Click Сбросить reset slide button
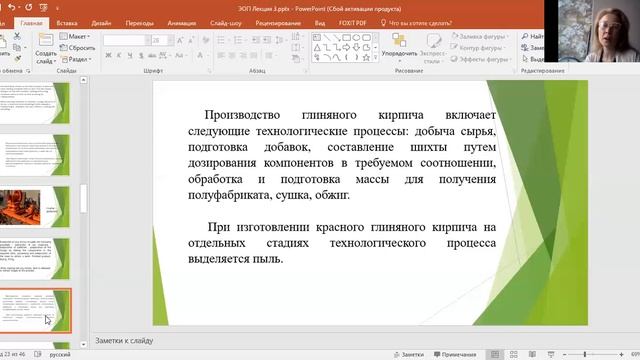640x360 pixels. (78, 48)
